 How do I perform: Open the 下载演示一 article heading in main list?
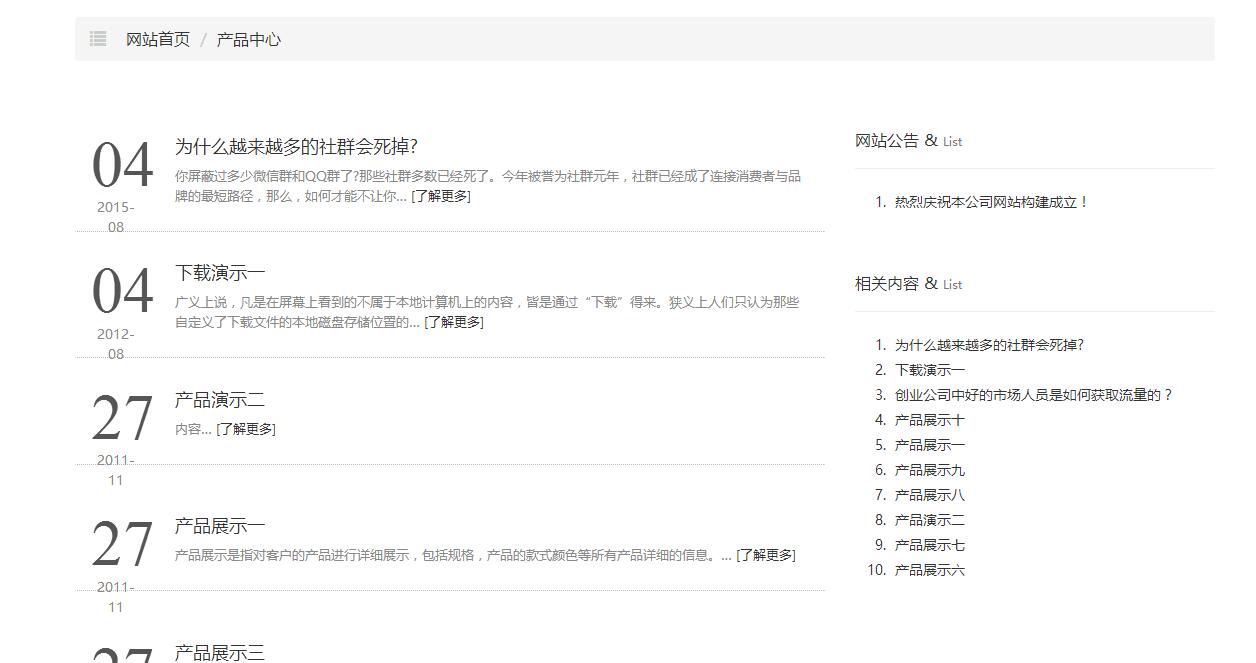(220, 273)
